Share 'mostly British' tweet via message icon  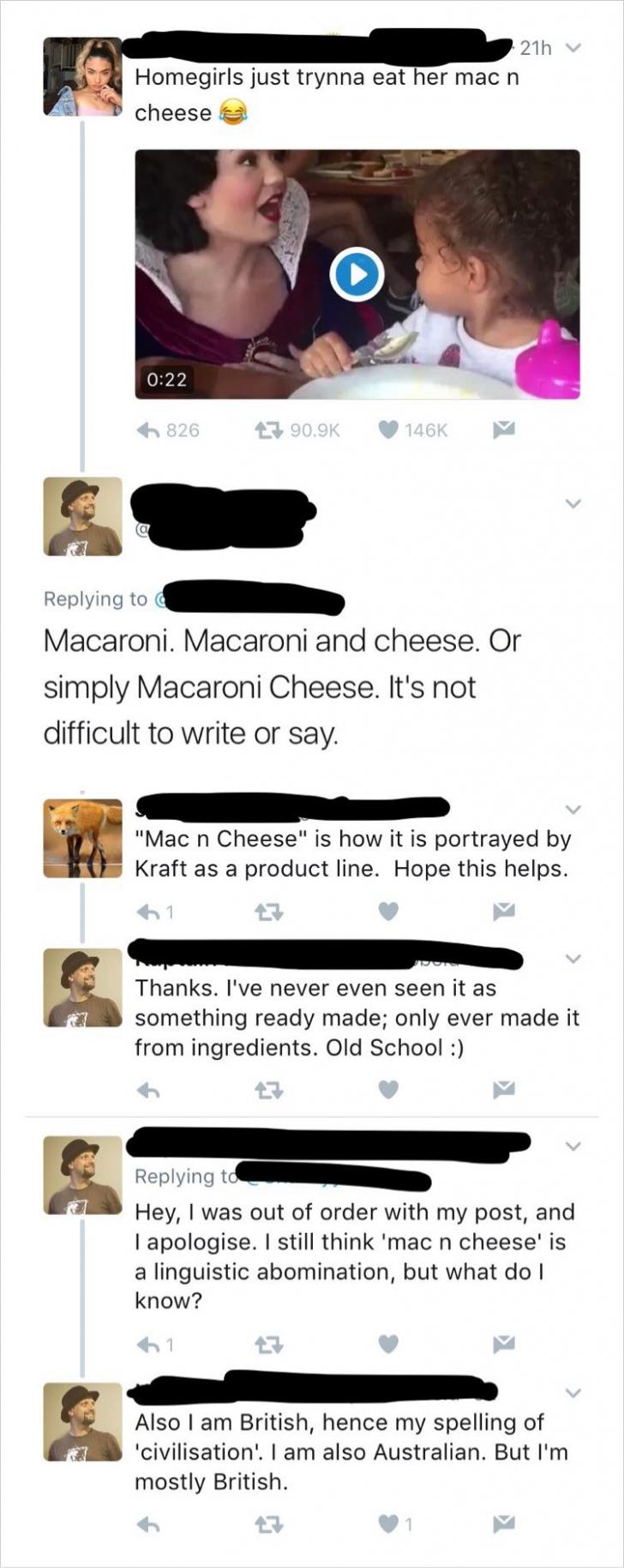point(502,1523)
